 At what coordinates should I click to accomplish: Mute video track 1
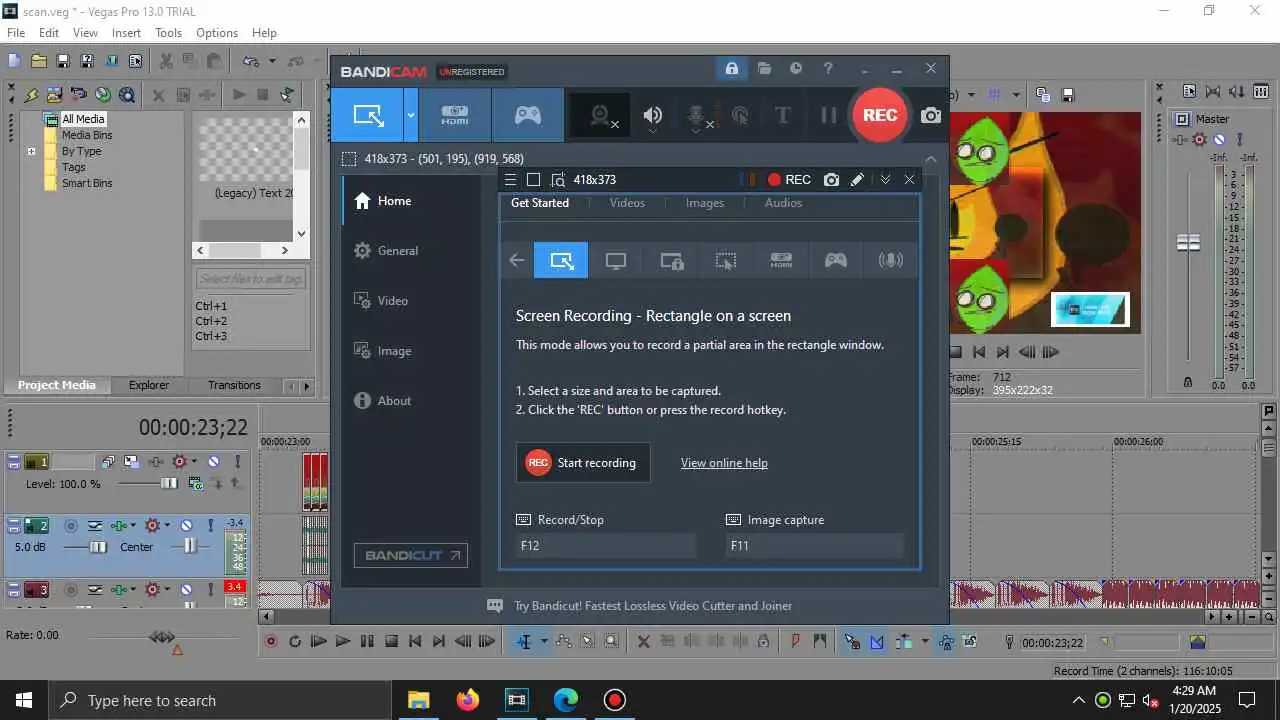click(x=213, y=462)
